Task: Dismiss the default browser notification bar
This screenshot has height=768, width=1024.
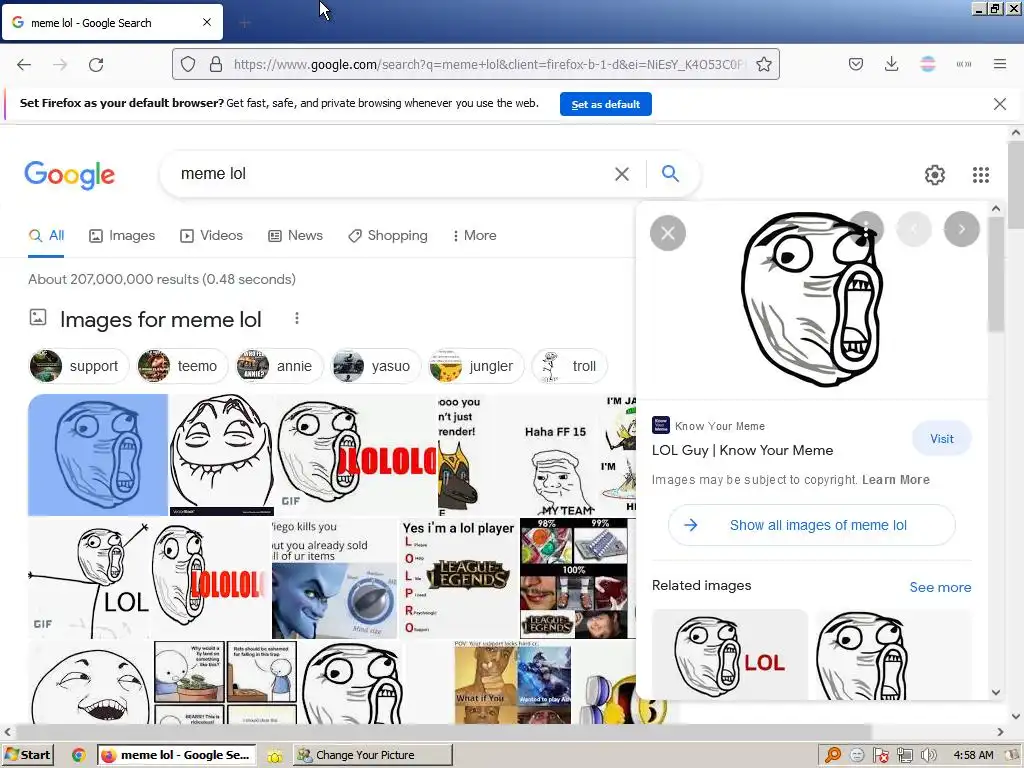Action: pos(999,104)
